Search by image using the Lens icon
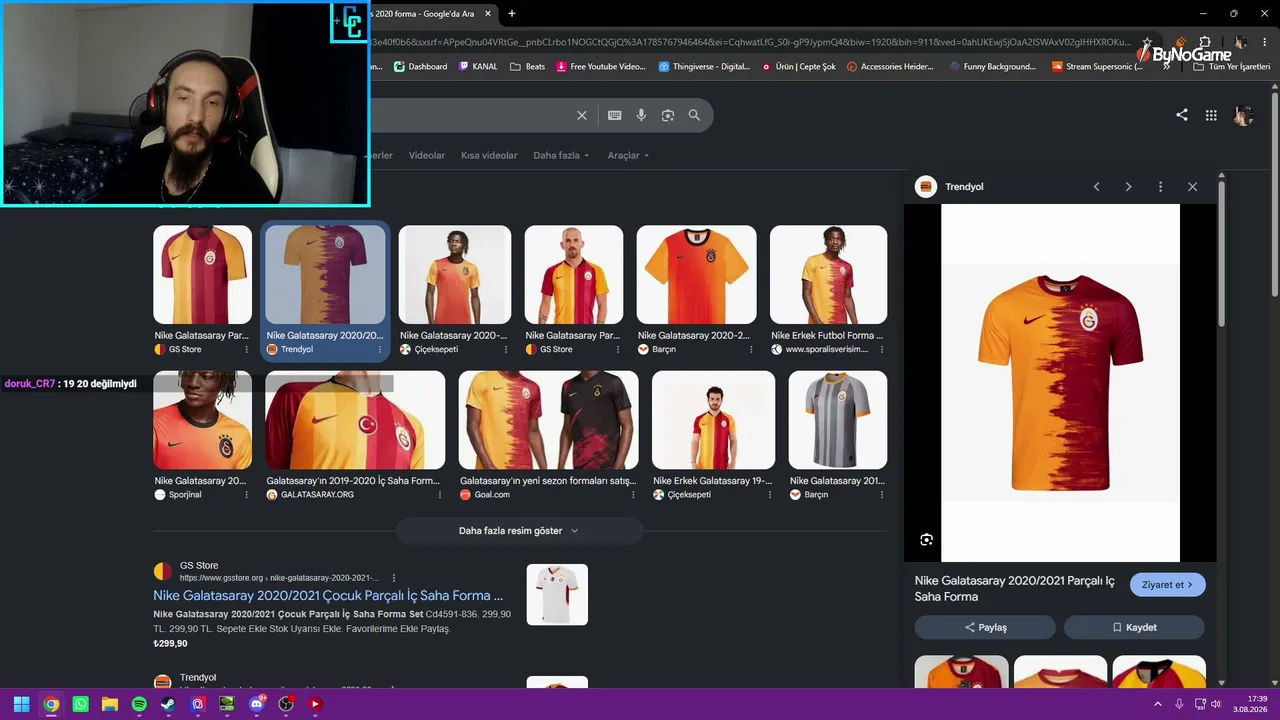This screenshot has width=1280, height=720. (x=668, y=115)
